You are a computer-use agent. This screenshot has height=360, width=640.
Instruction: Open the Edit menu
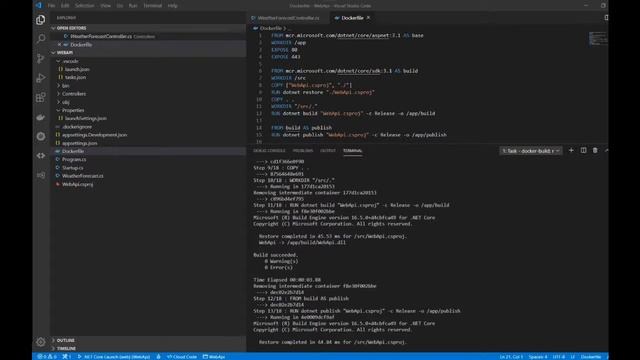(65, 6)
